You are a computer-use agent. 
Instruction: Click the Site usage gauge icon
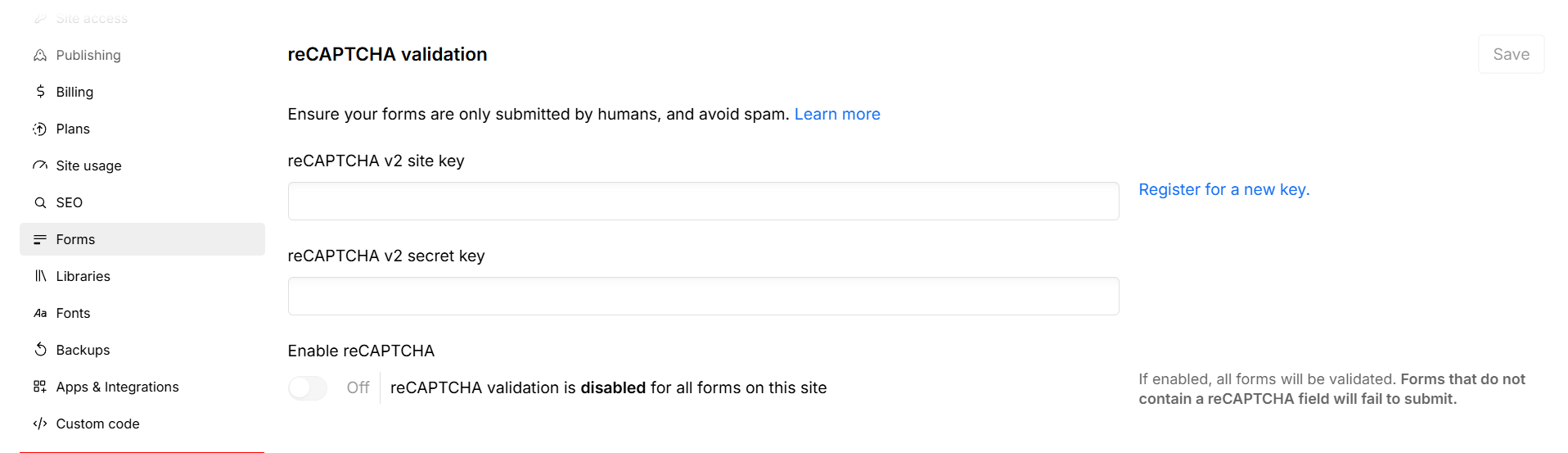(x=40, y=165)
